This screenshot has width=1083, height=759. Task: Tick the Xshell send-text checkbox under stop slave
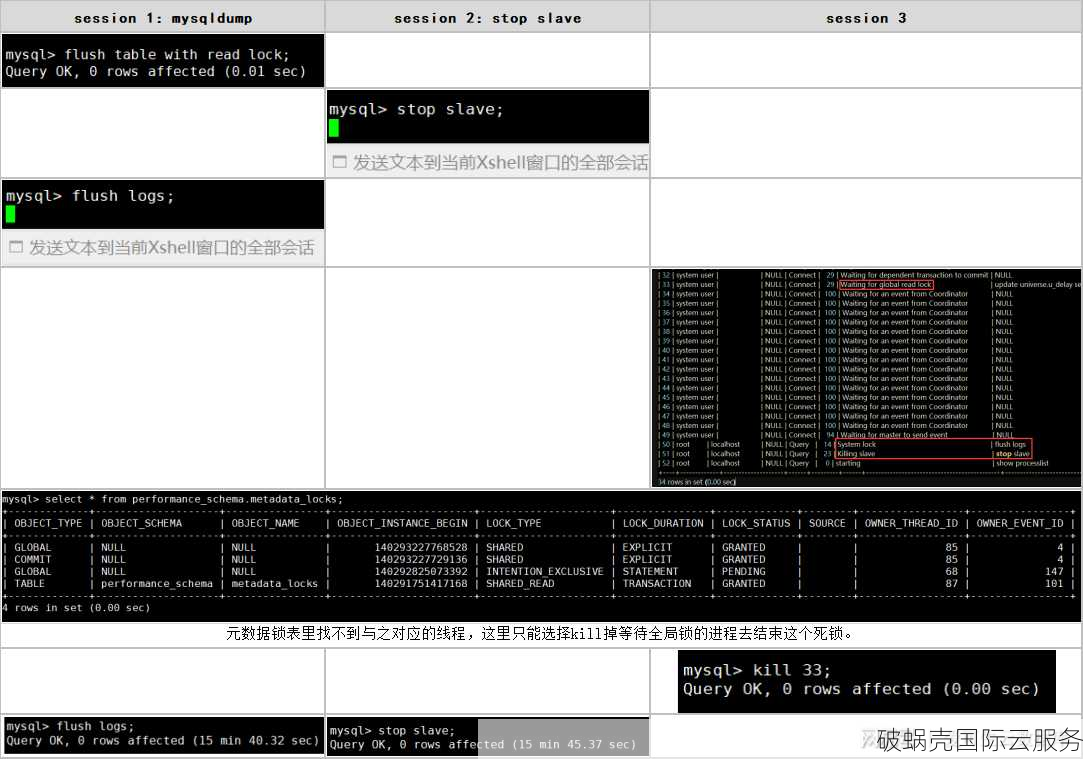(339, 162)
